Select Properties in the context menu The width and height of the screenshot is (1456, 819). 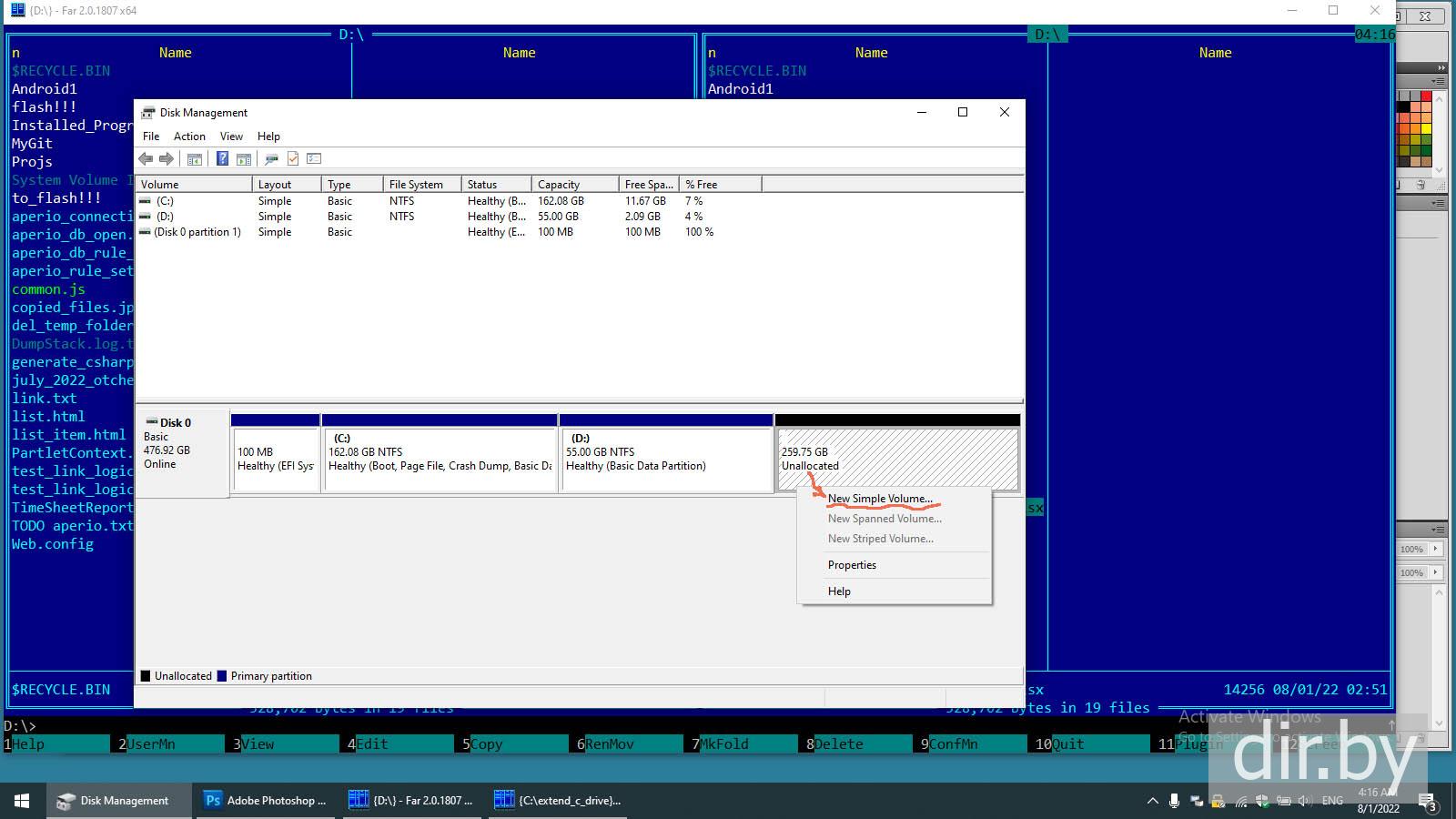point(852,565)
